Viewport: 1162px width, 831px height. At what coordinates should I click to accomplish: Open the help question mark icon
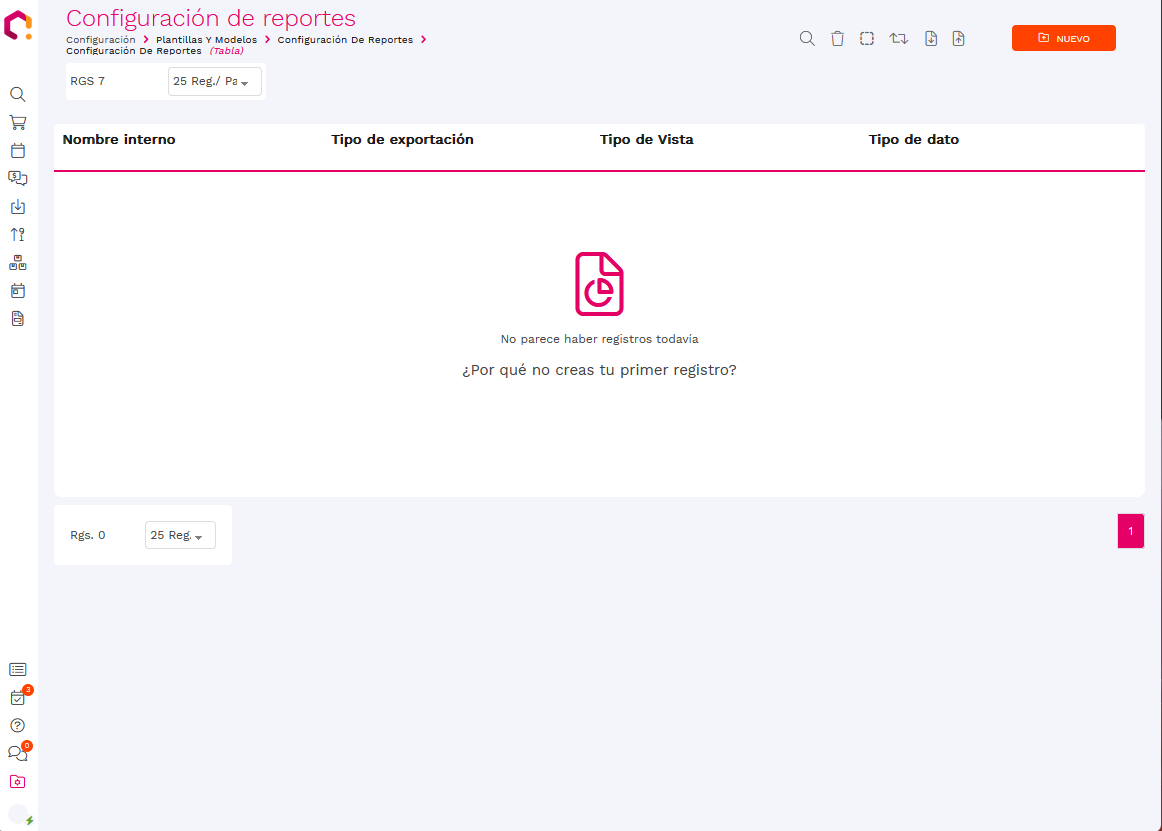coord(17,726)
